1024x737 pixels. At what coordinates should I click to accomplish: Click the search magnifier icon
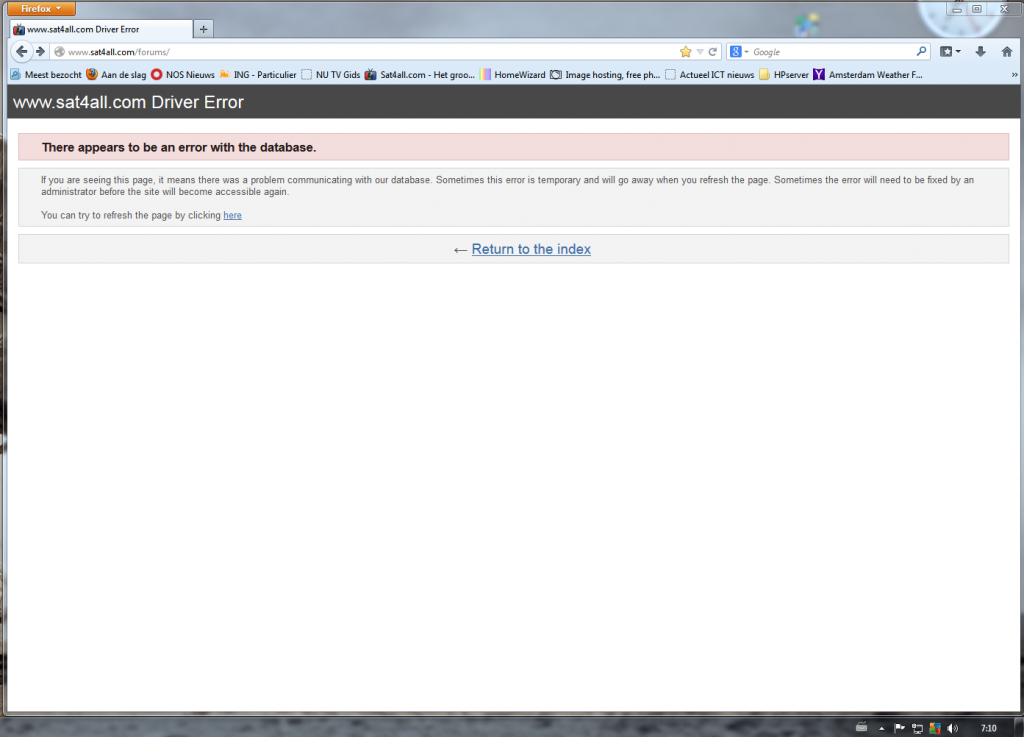point(921,52)
